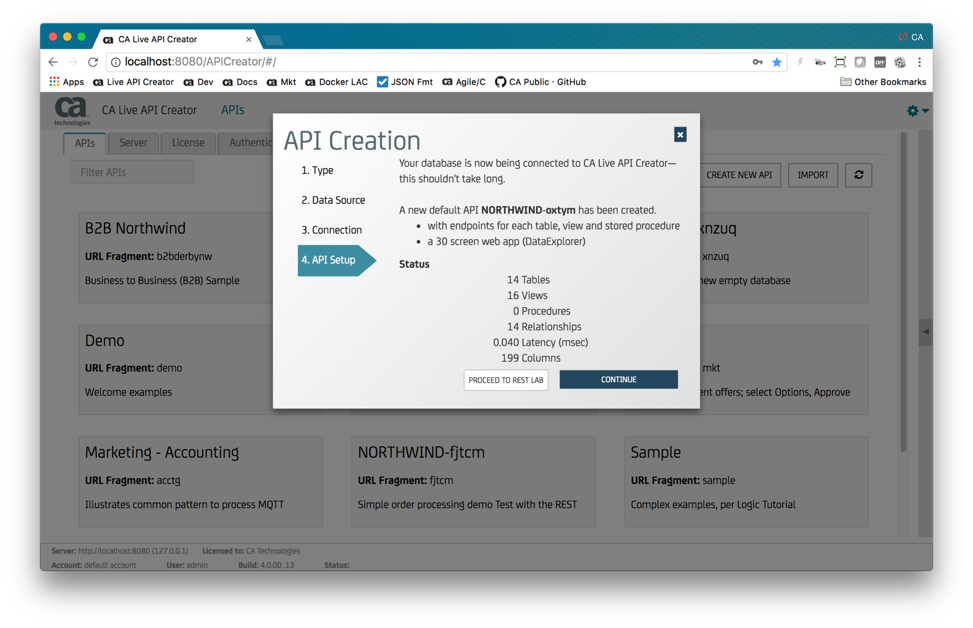
Task: Click the Server address in status bar
Action: coord(120,551)
